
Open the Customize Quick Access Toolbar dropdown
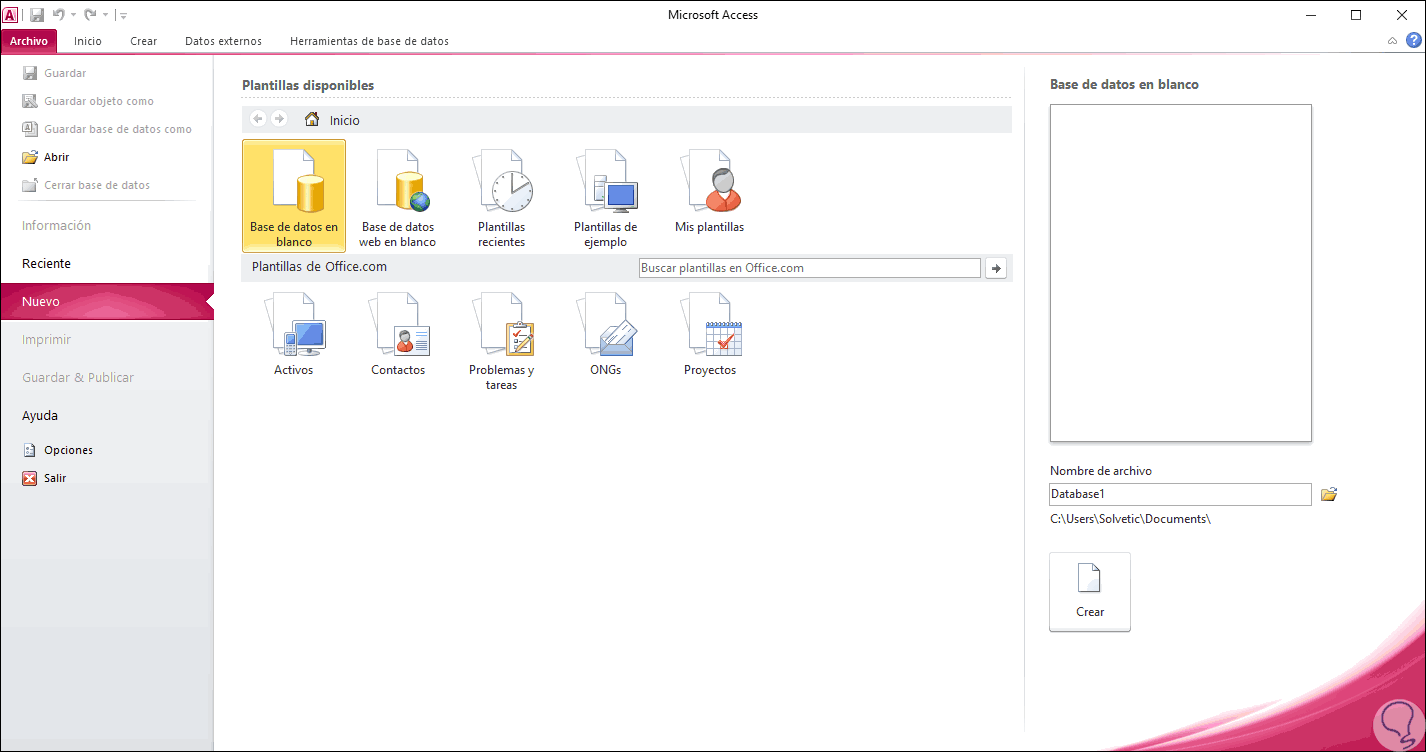pyautogui.click(x=123, y=15)
